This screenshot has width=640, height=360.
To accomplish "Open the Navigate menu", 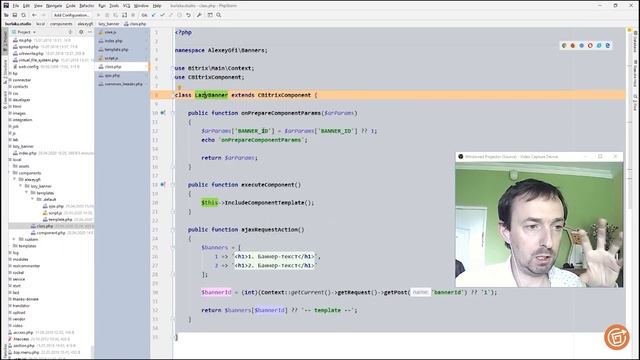I will [x=53, y=6].
